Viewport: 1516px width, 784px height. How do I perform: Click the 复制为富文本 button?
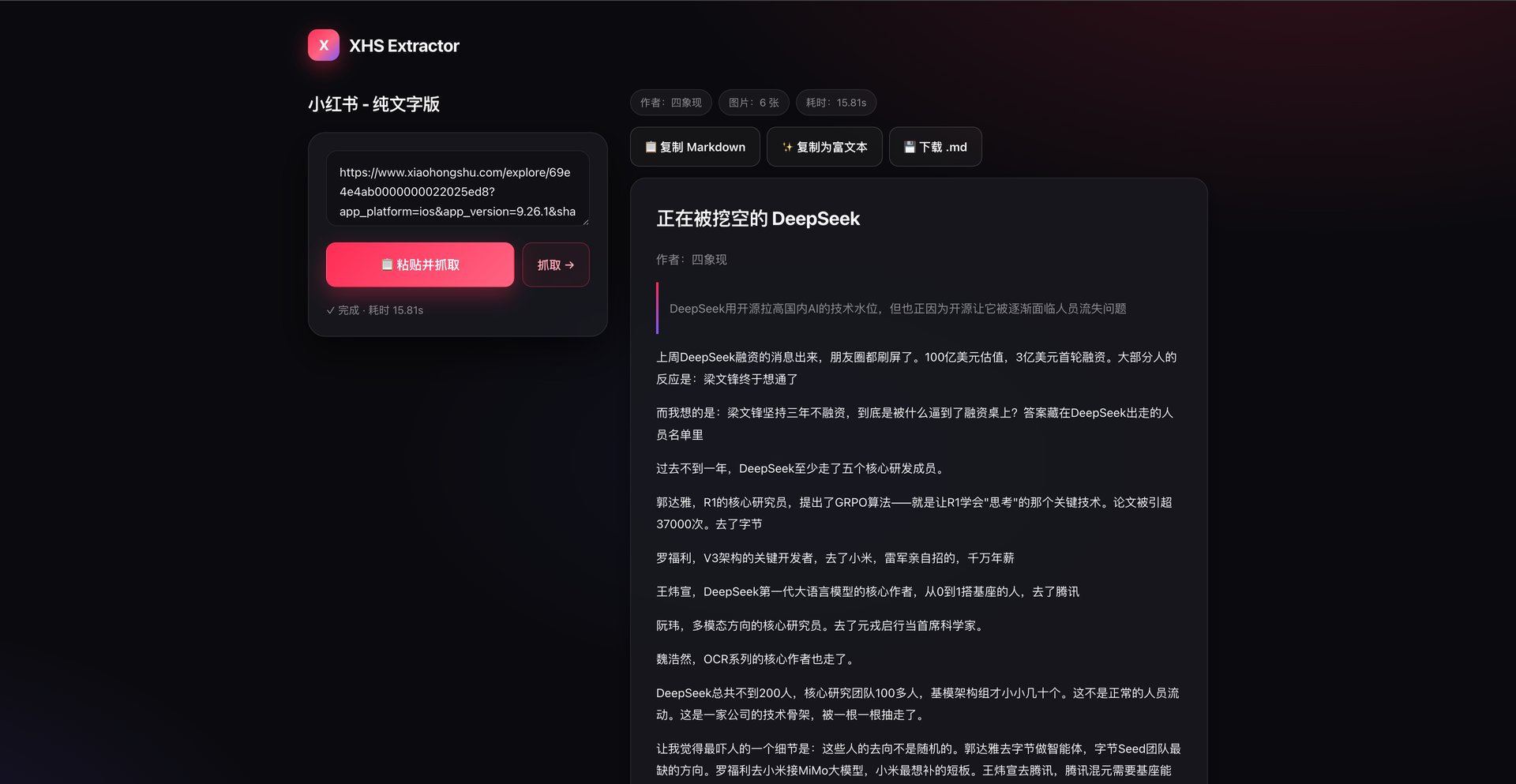tap(824, 147)
